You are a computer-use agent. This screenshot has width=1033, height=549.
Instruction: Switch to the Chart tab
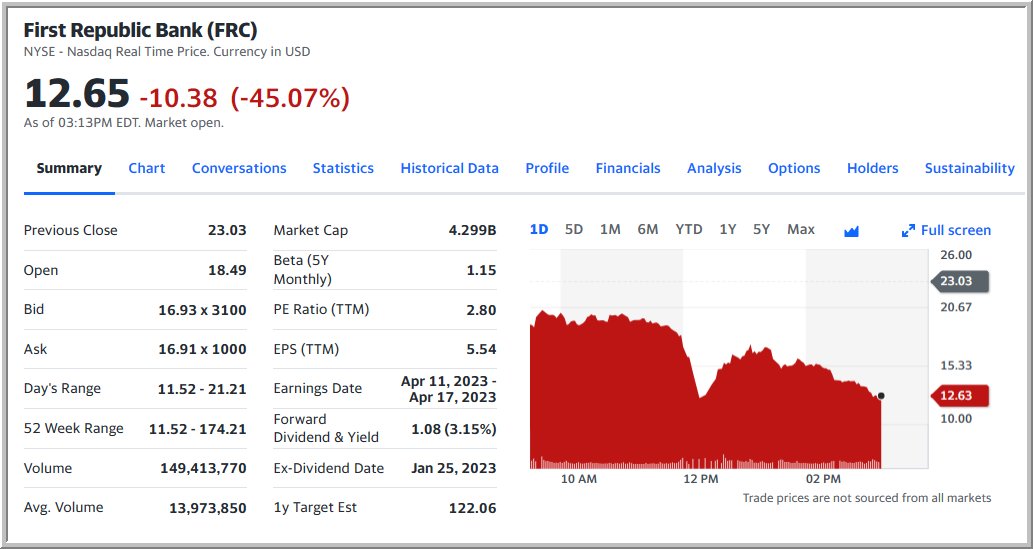click(x=147, y=168)
